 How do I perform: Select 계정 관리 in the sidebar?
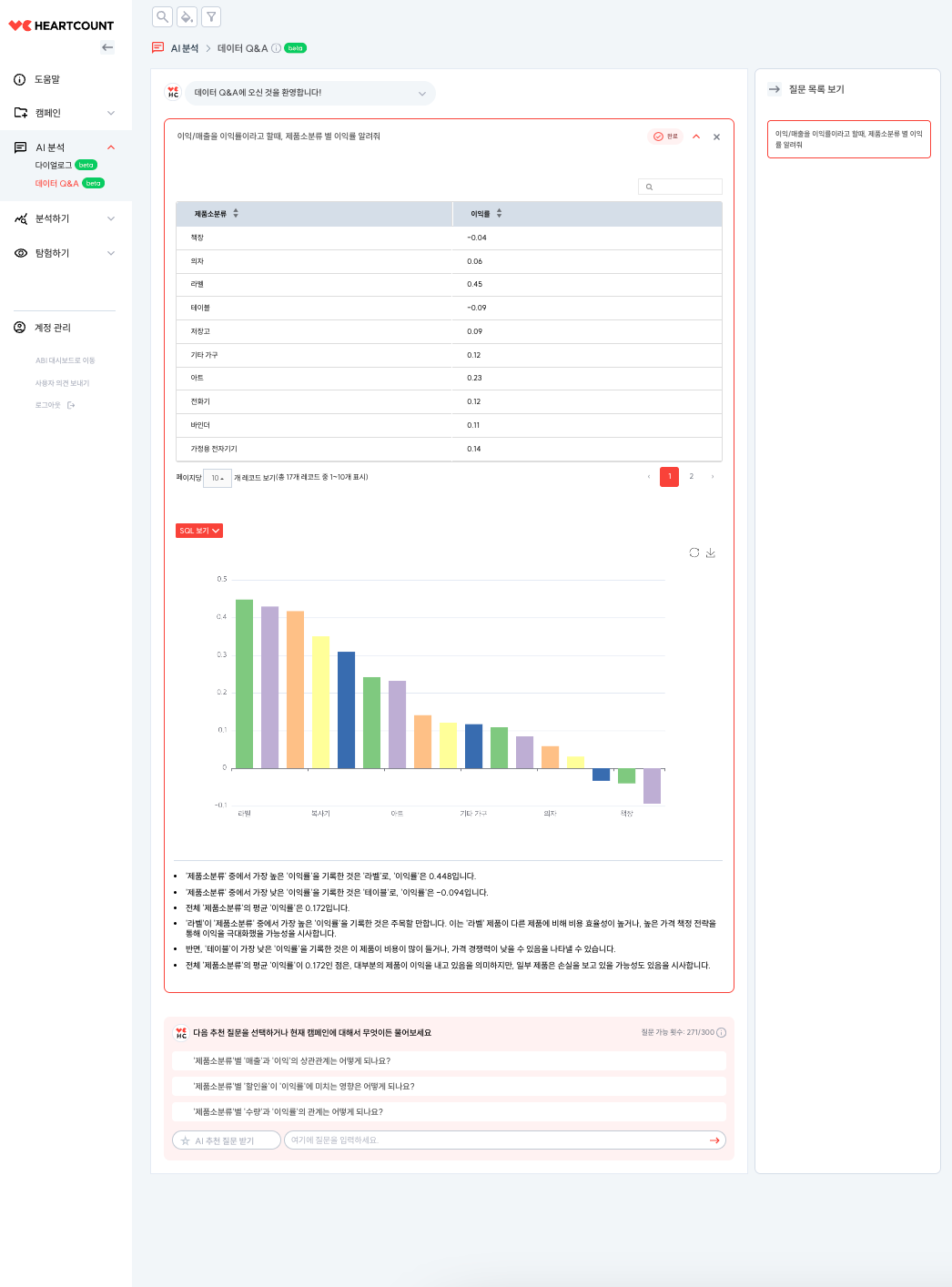53,328
